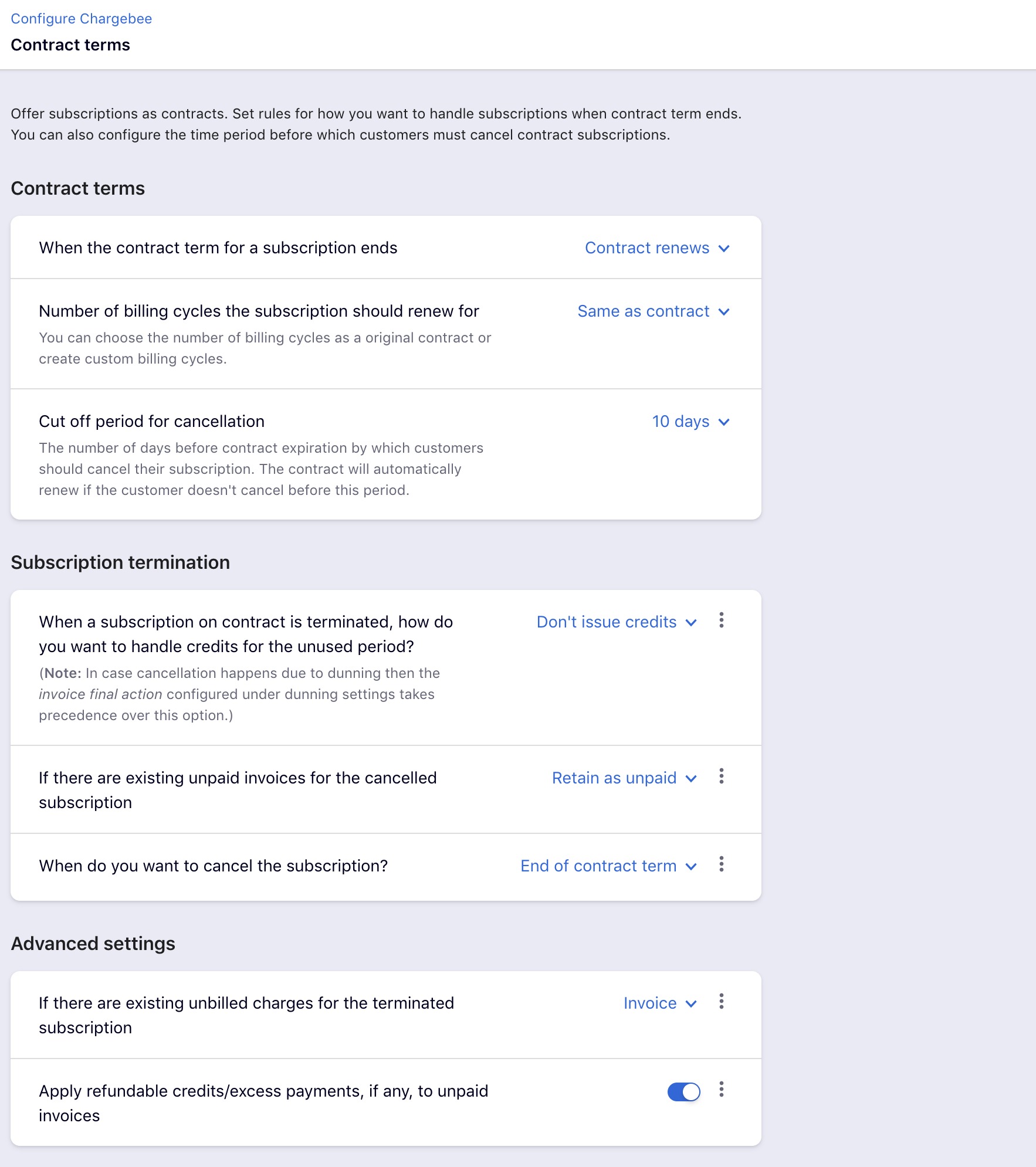
Task: Open kebab menu next to refundable credits toggle
Action: pos(721,1090)
